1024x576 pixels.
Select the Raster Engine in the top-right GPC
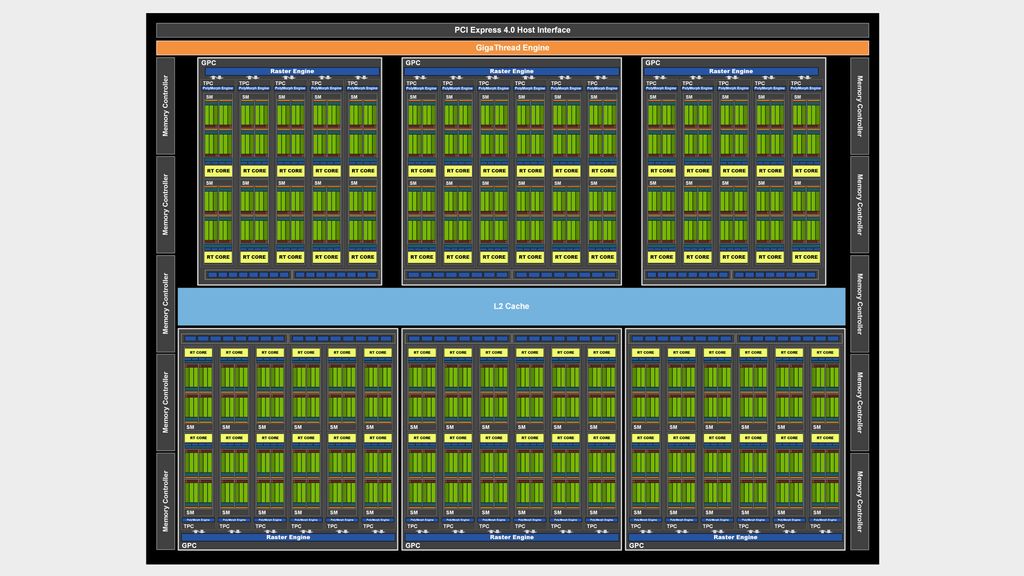(731, 71)
